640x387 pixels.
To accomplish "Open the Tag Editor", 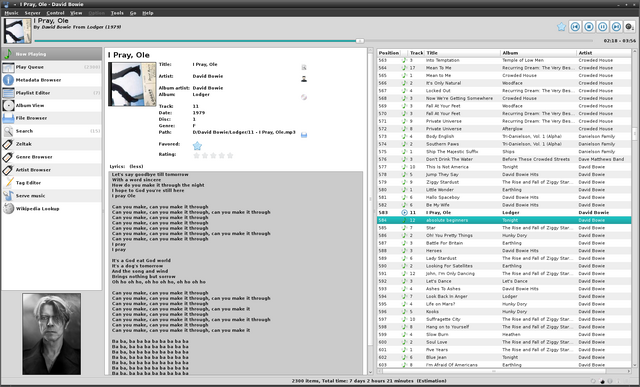I will 51,183.
